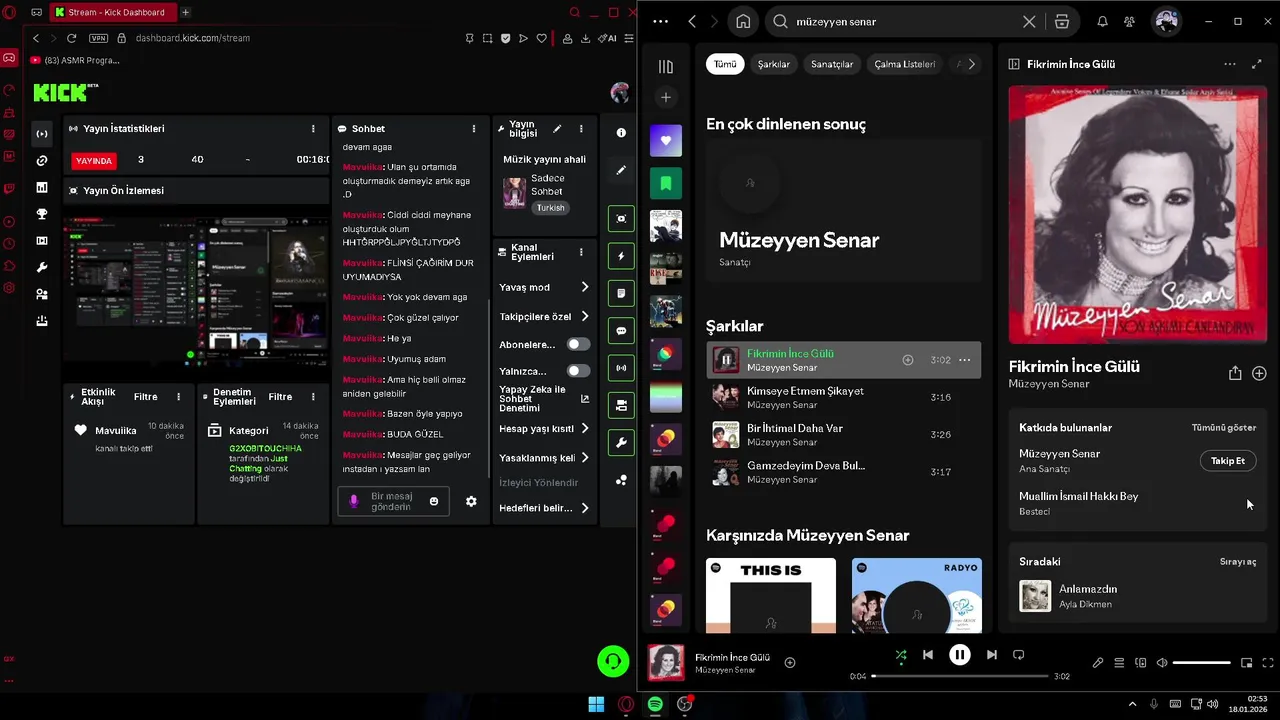This screenshot has width=1280, height=720.
Task: Add current song to Liked Songs in player bar
Action: tap(790, 662)
